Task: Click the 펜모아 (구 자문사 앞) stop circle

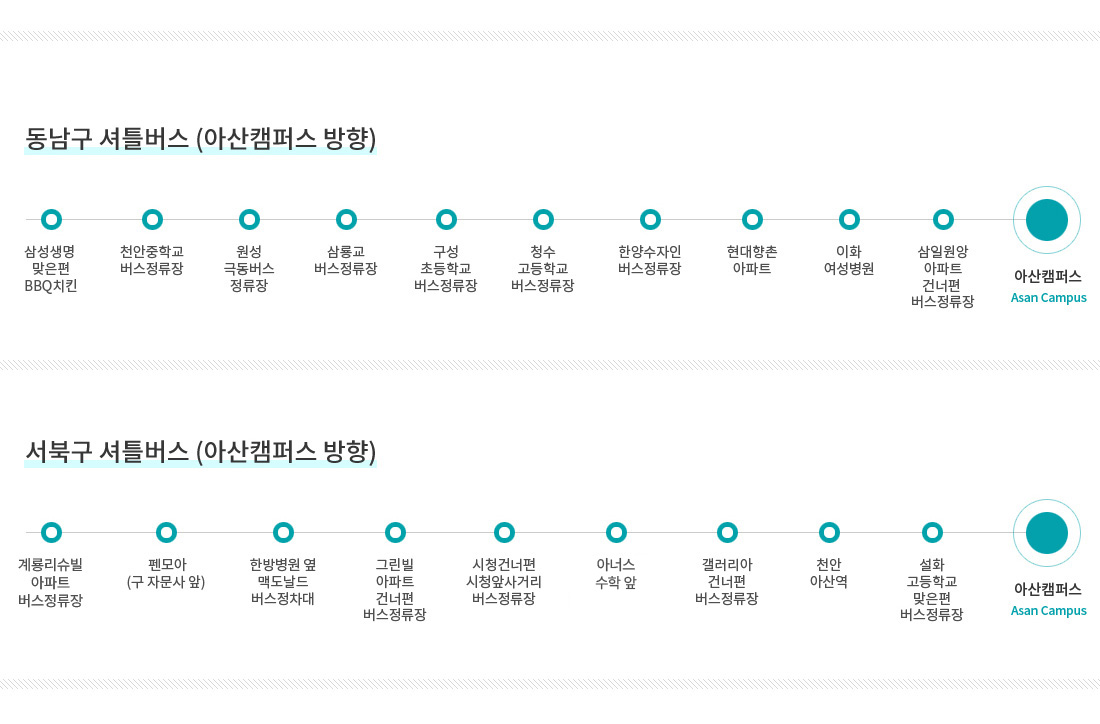Action: point(166,532)
